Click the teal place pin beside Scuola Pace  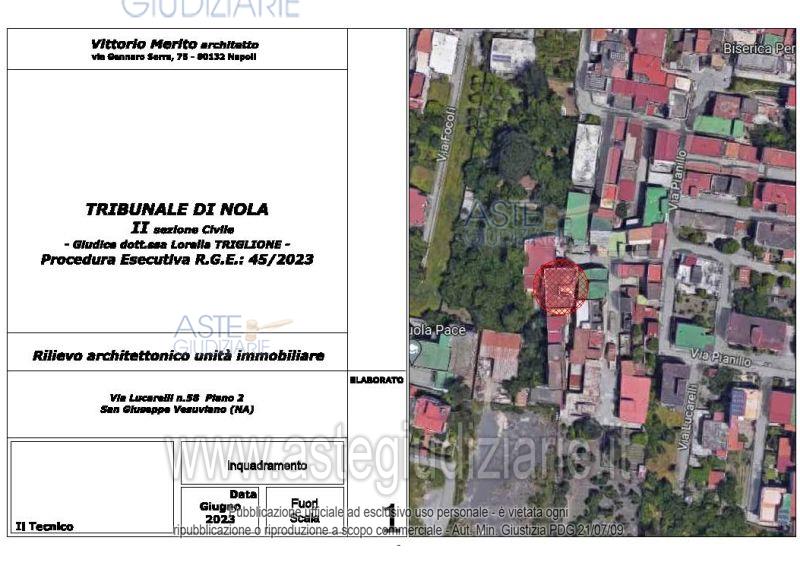coord(414,350)
